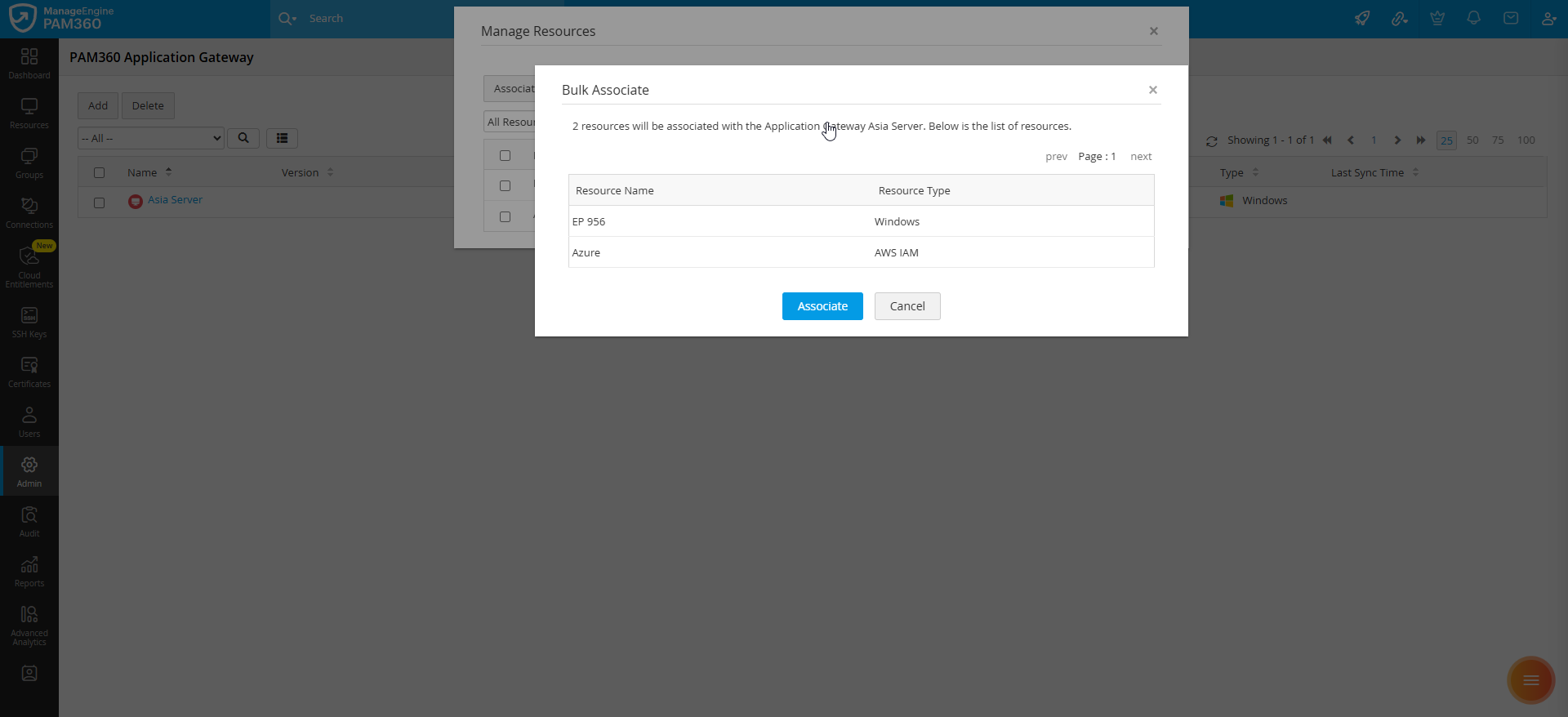
Task: Open the Users sidebar section
Action: [29, 422]
